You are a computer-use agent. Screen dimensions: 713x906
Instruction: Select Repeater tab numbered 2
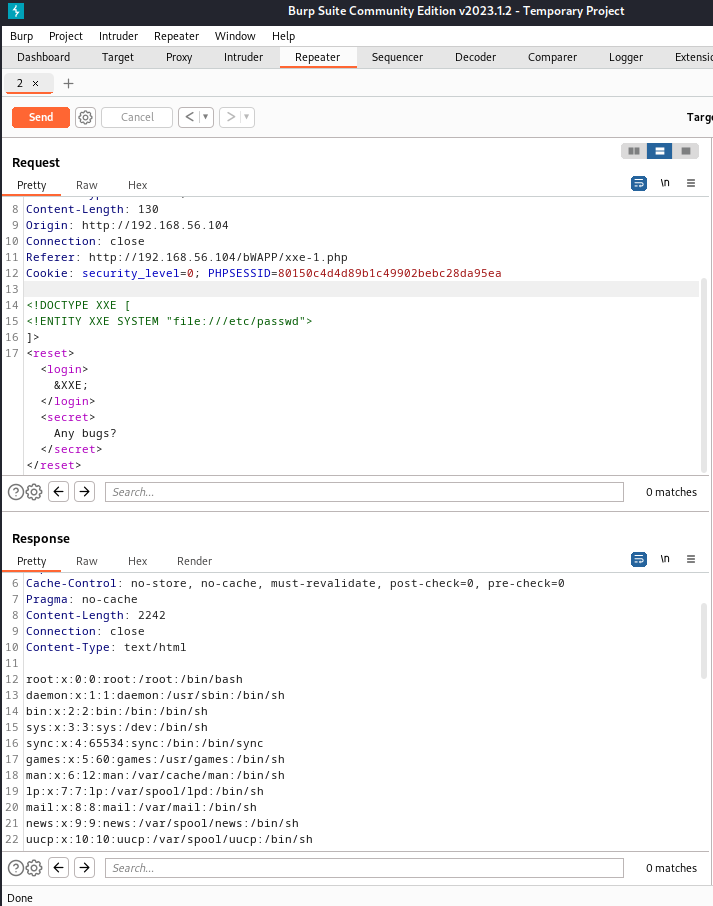coord(20,84)
